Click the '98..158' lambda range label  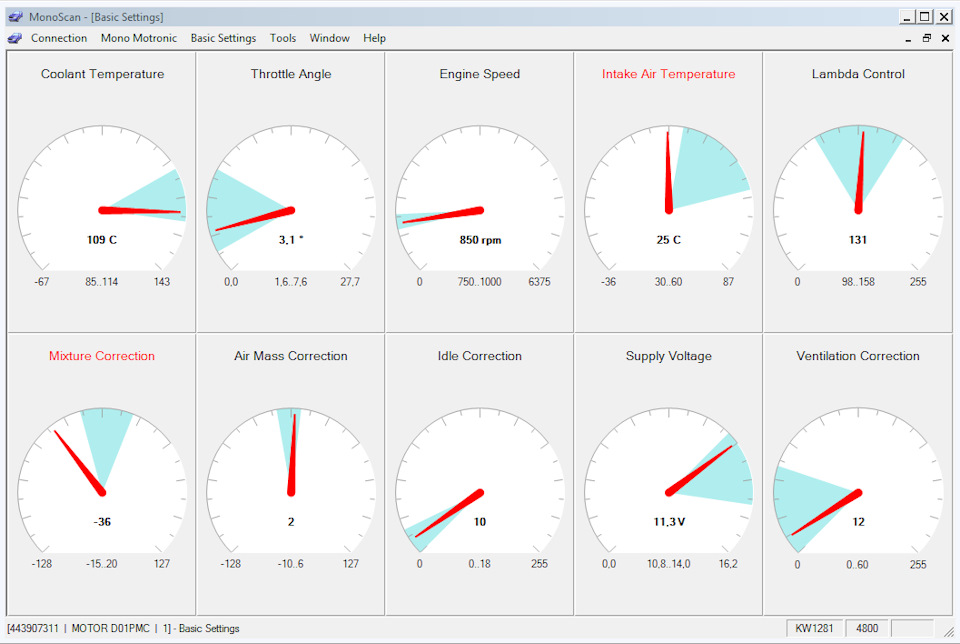pos(858,282)
